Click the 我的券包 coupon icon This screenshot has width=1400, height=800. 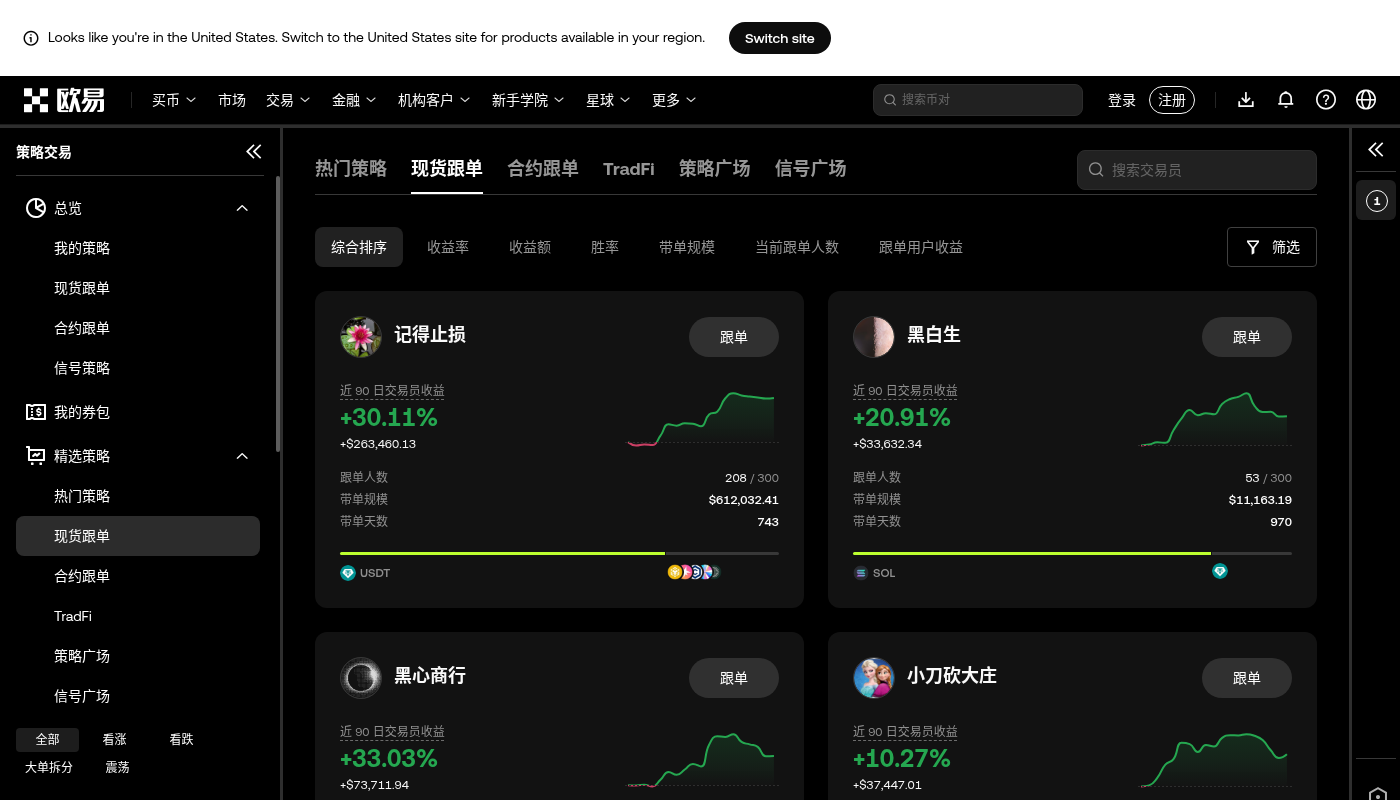click(36, 412)
